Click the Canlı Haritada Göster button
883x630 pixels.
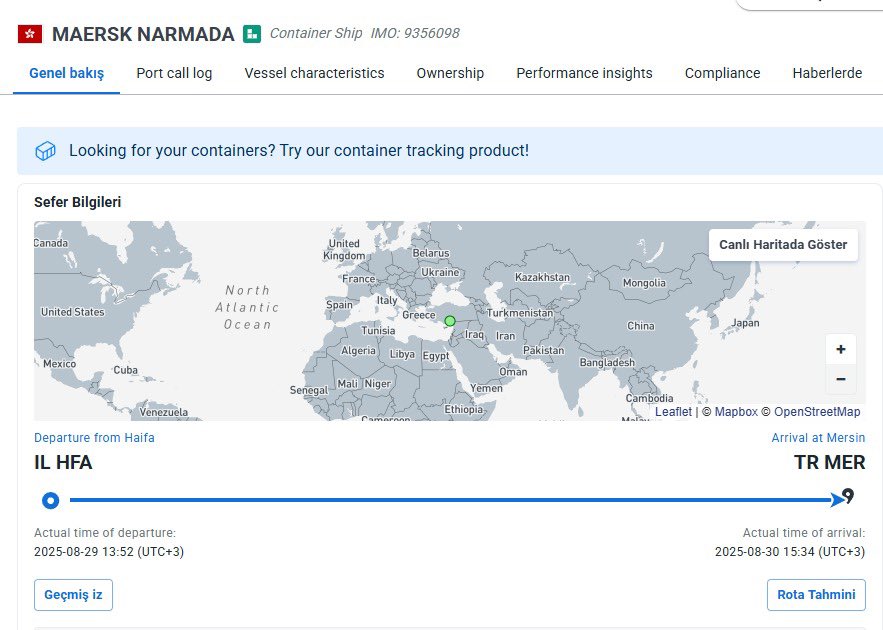pyautogui.click(x=783, y=244)
